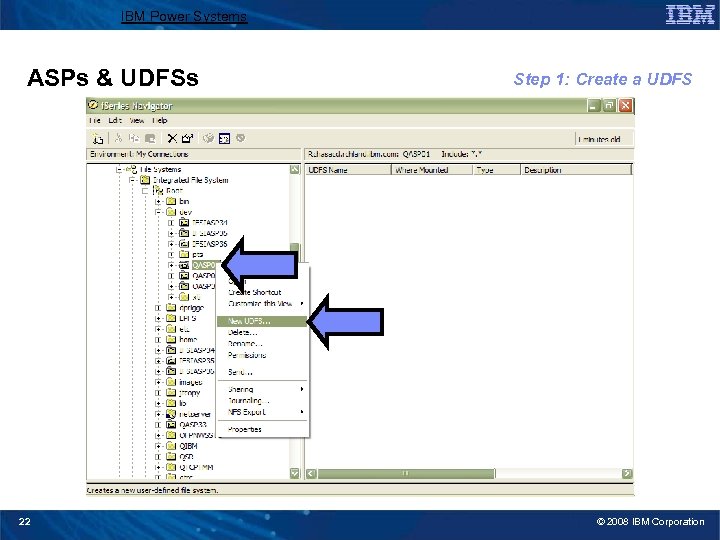
Task: Open the Customize this View submenu
Action: pyautogui.click(x=262, y=304)
